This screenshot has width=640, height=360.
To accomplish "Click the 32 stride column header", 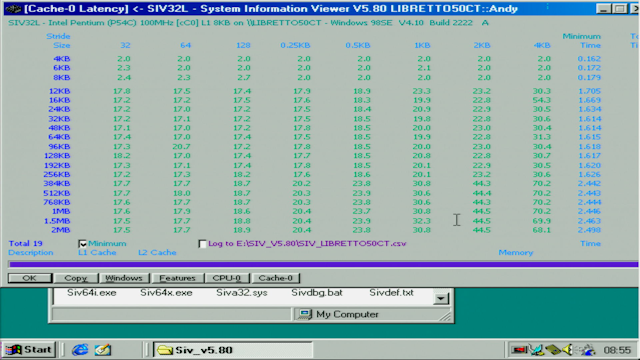I will pyautogui.click(x=125, y=45).
